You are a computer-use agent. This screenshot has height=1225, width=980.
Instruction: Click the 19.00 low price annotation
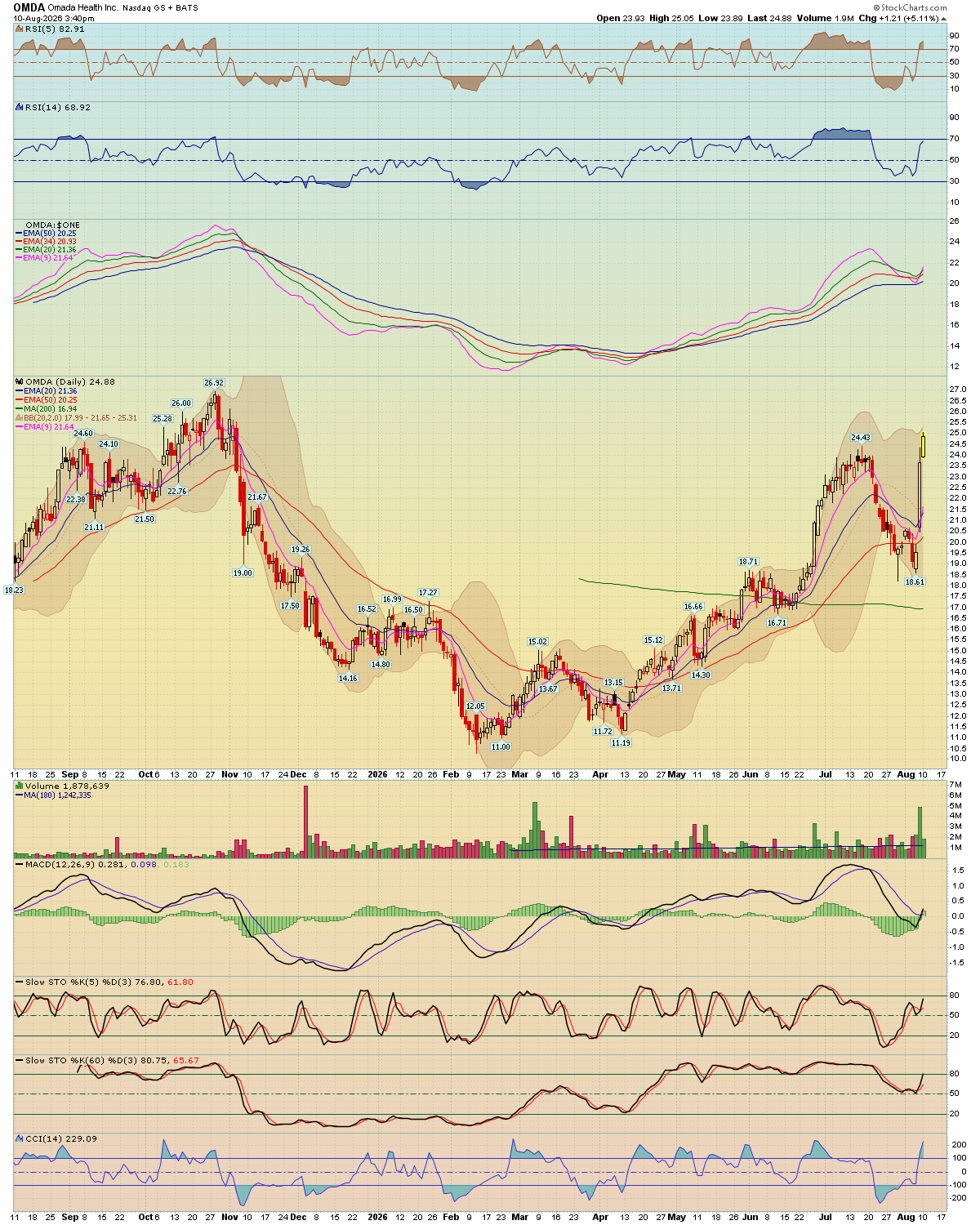[x=243, y=572]
